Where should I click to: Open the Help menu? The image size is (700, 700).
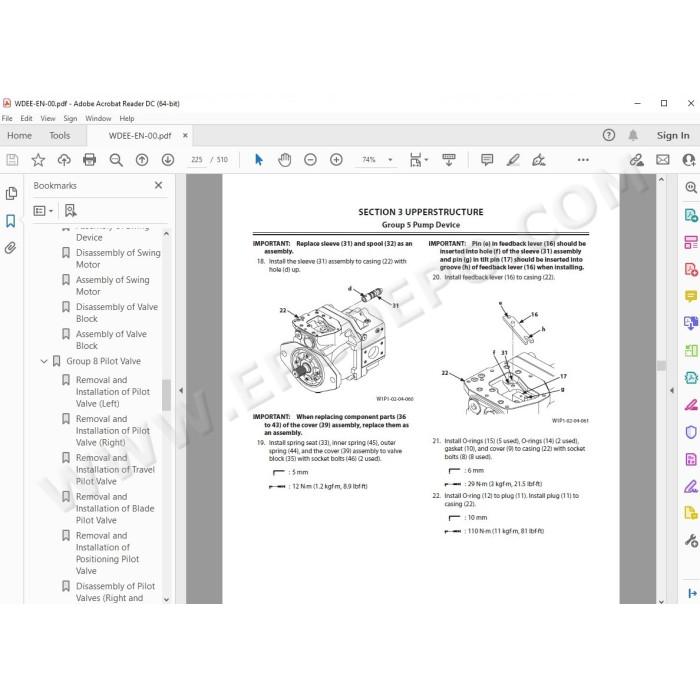[127, 118]
